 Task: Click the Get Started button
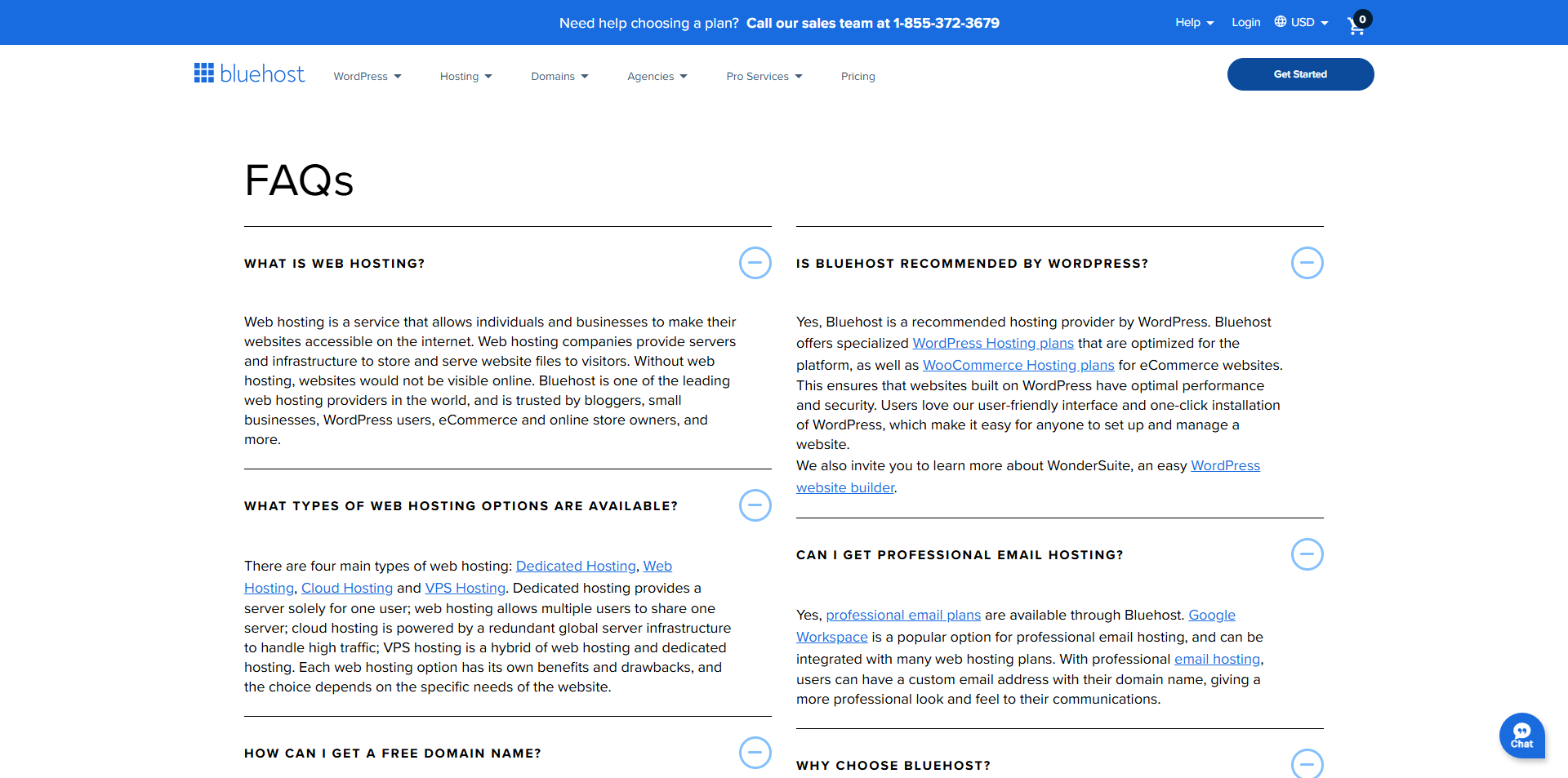(1300, 74)
